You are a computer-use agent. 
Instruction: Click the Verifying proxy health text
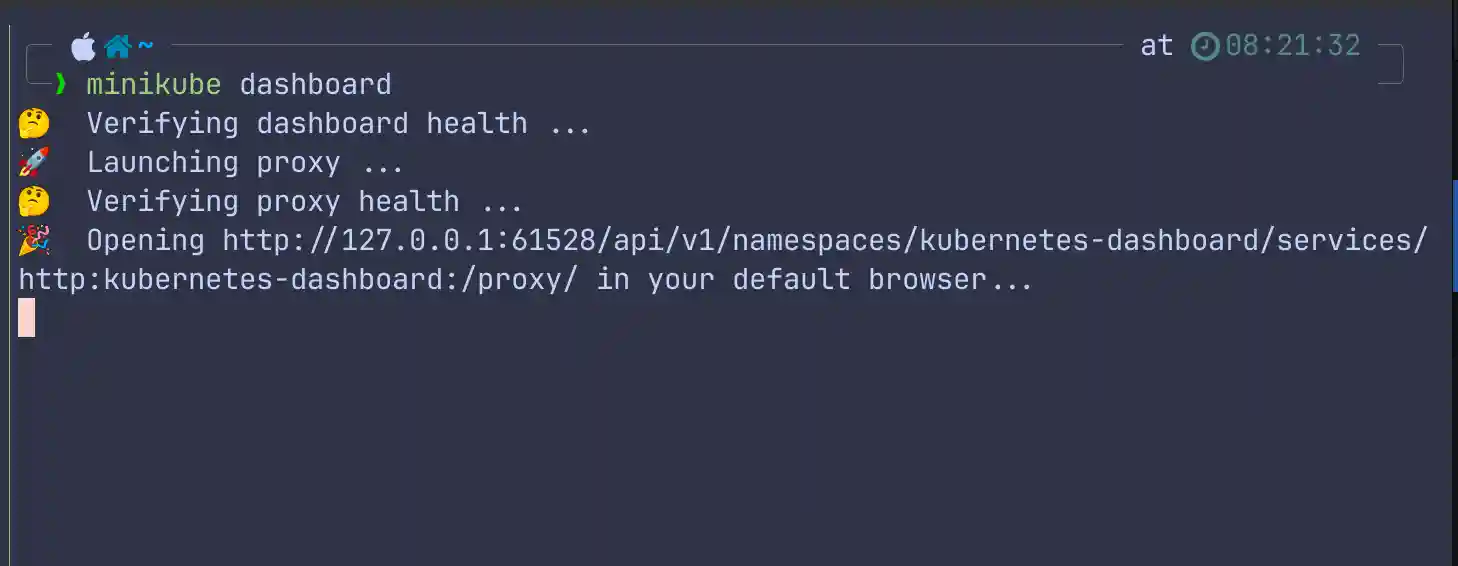(305, 201)
